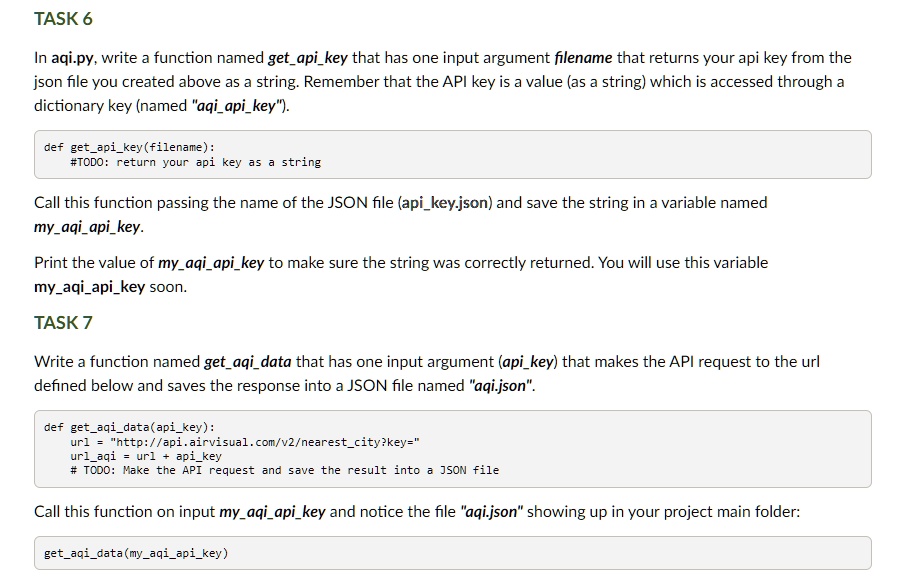Image resolution: width=921 pixels, height=578 pixels.
Task: Click the get_aqi_data(api_key) code block
Action: click(452, 449)
